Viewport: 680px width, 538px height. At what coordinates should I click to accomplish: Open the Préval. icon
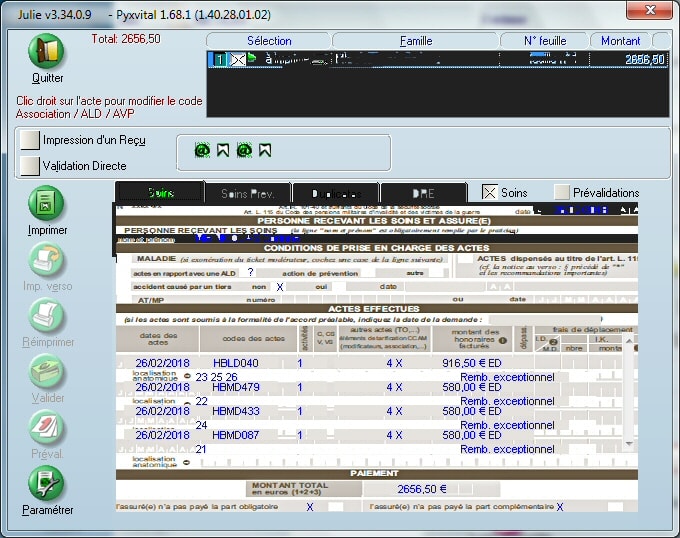[47, 427]
